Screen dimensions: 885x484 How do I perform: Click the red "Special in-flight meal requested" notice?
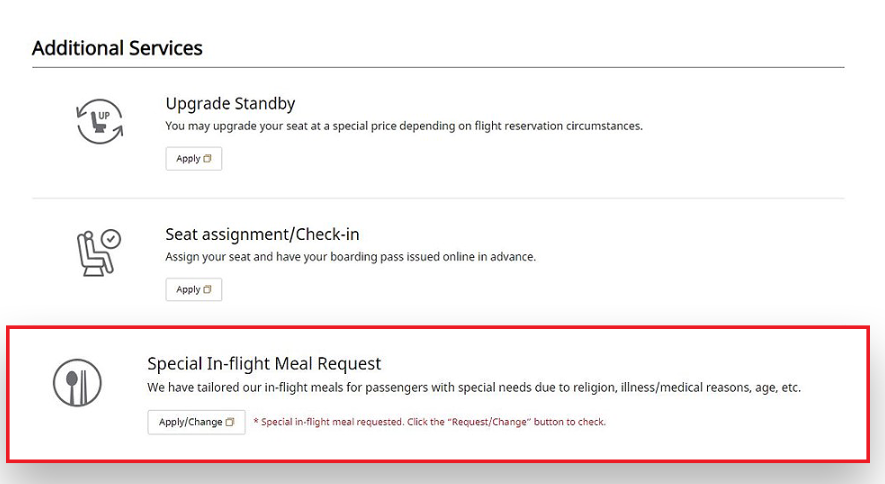[x=429, y=422]
